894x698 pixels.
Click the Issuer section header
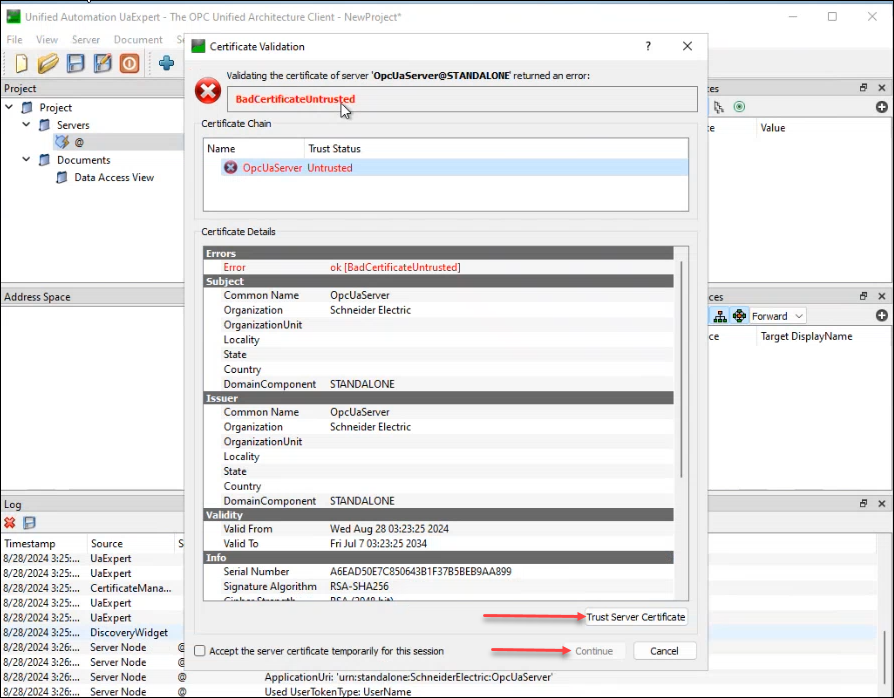click(x=438, y=398)
